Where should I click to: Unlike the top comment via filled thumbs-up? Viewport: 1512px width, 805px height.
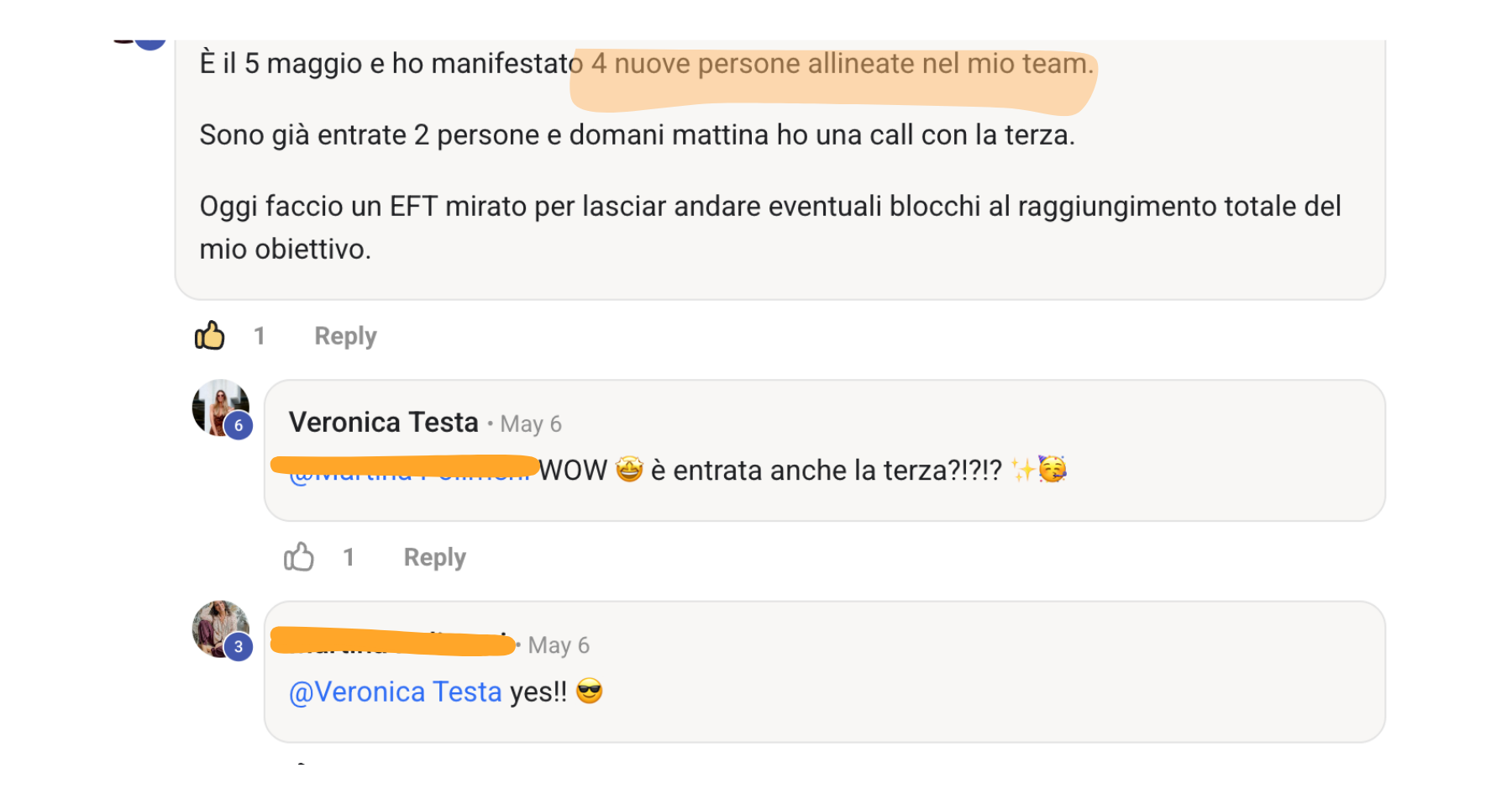pyautogui.click(x=209, y=335)
